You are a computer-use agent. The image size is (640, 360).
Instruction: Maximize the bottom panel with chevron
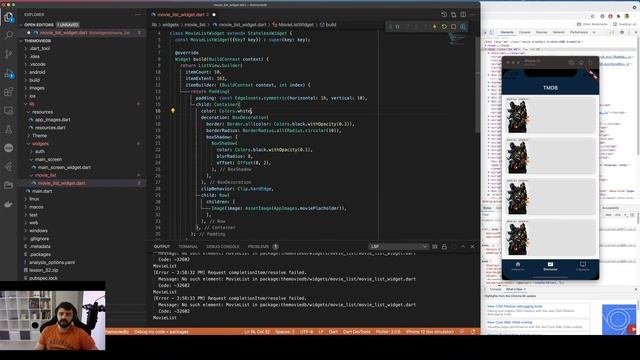click(x=463, y=247)
